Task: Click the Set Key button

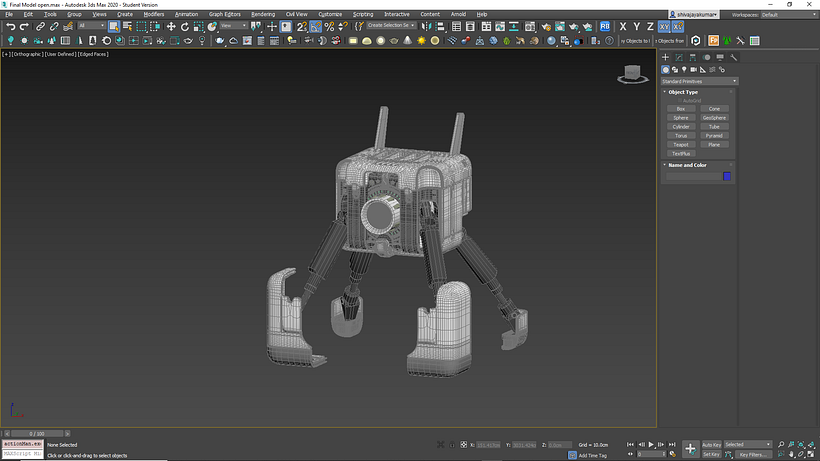Action: (711, 455)
